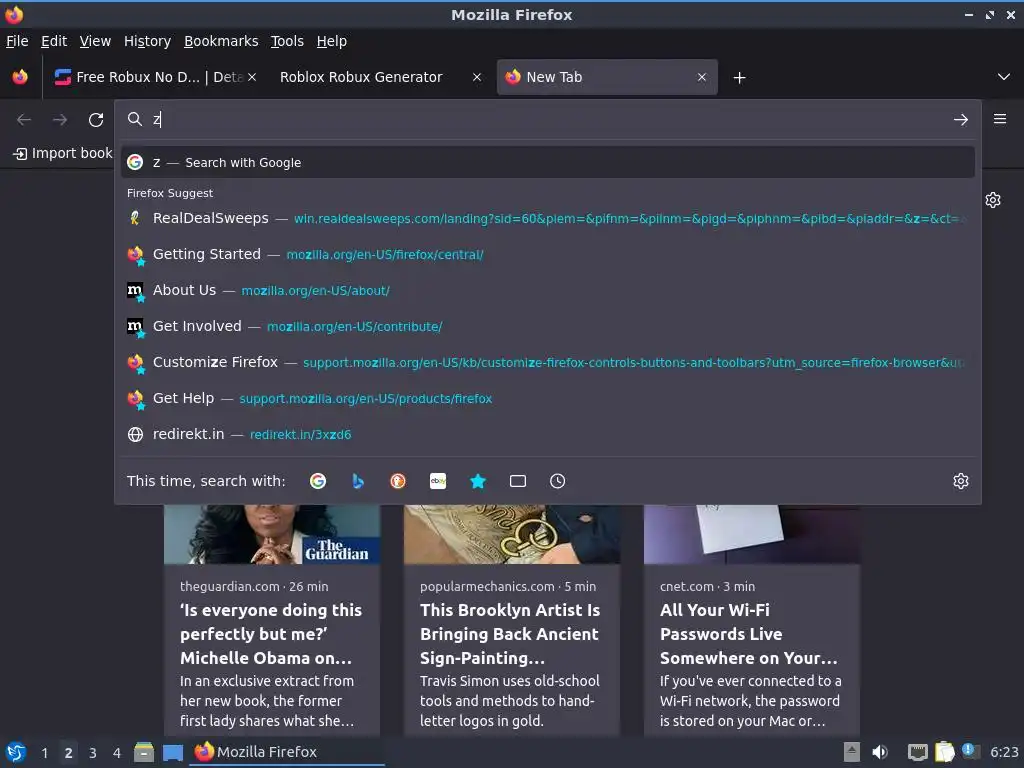
Task: Open the Getting Started suggestion
Action: coord(547,254)
